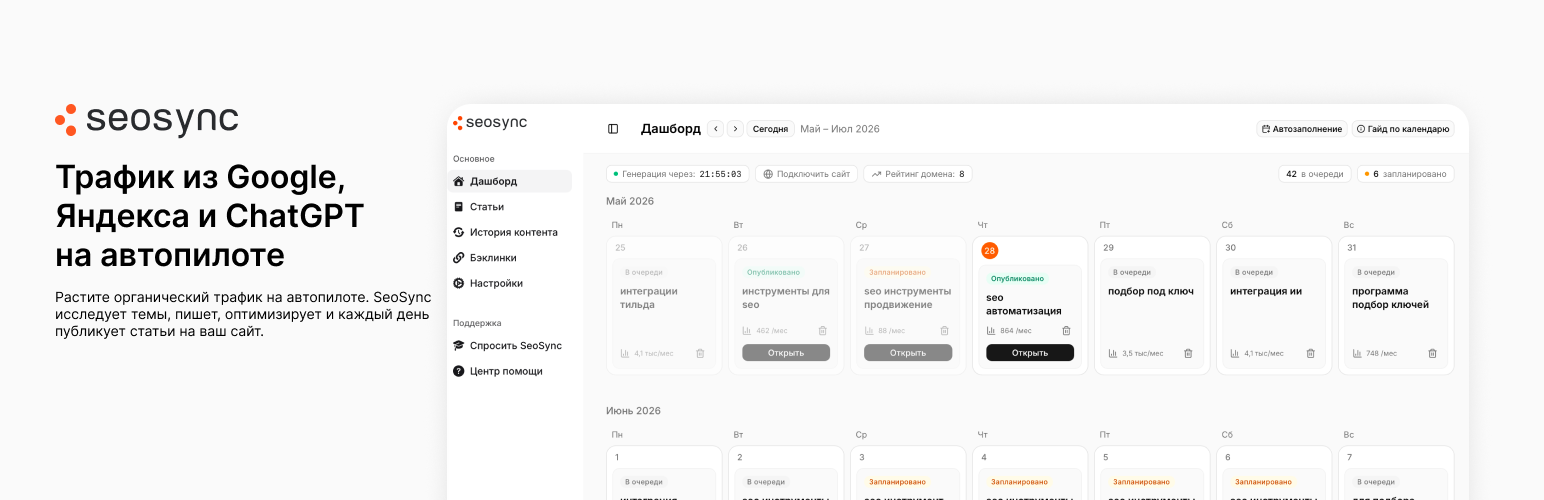Click the '3,5 тыс/мес' volume value
This screenshot has height=500, width=1544.
tap(1143, 353)
